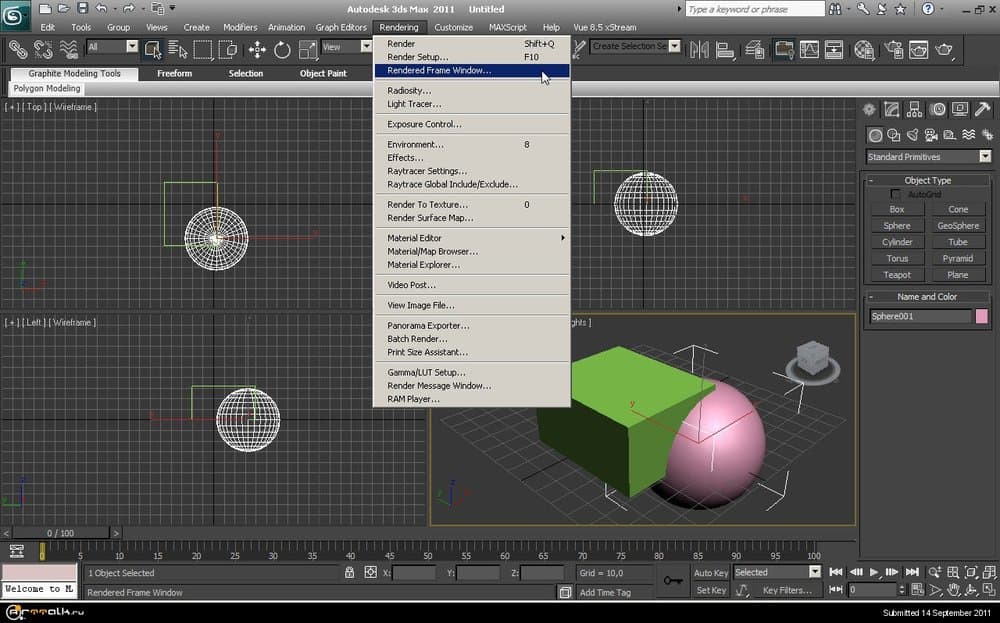1000x623 pixels.
Task: Open the 3ds Max application button
Action: [x=15, y=15]
